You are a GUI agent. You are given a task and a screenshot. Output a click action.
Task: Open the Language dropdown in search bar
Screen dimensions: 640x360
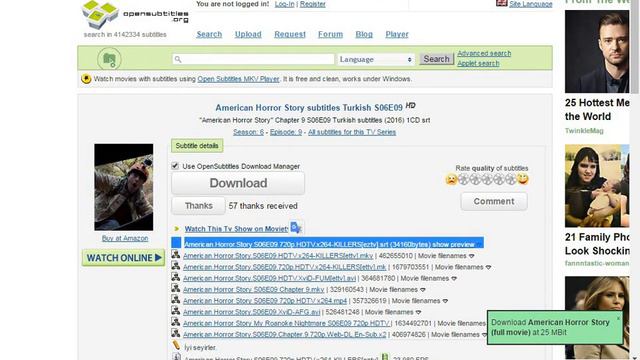coord(376,59)
